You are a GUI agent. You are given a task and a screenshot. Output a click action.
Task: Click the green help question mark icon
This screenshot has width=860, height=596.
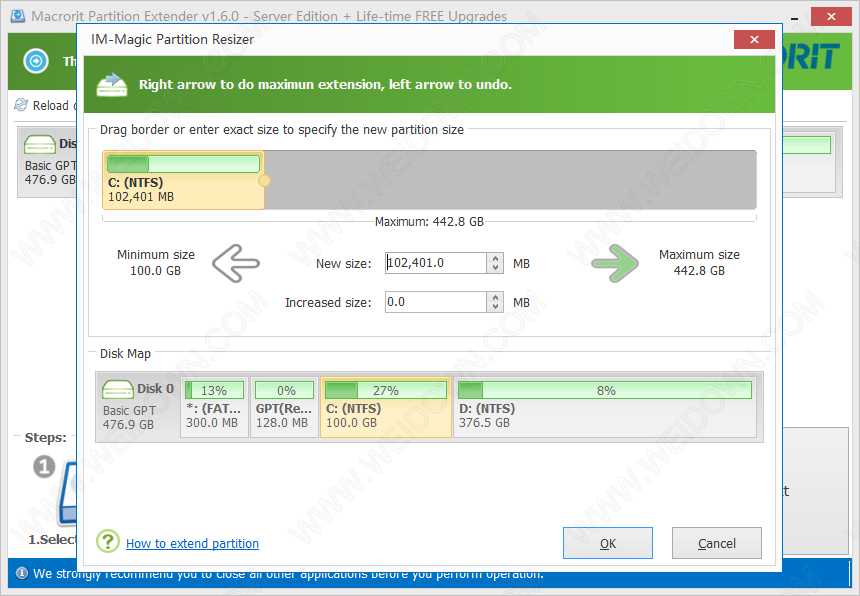pyautogui.click(x=108, y=542)
